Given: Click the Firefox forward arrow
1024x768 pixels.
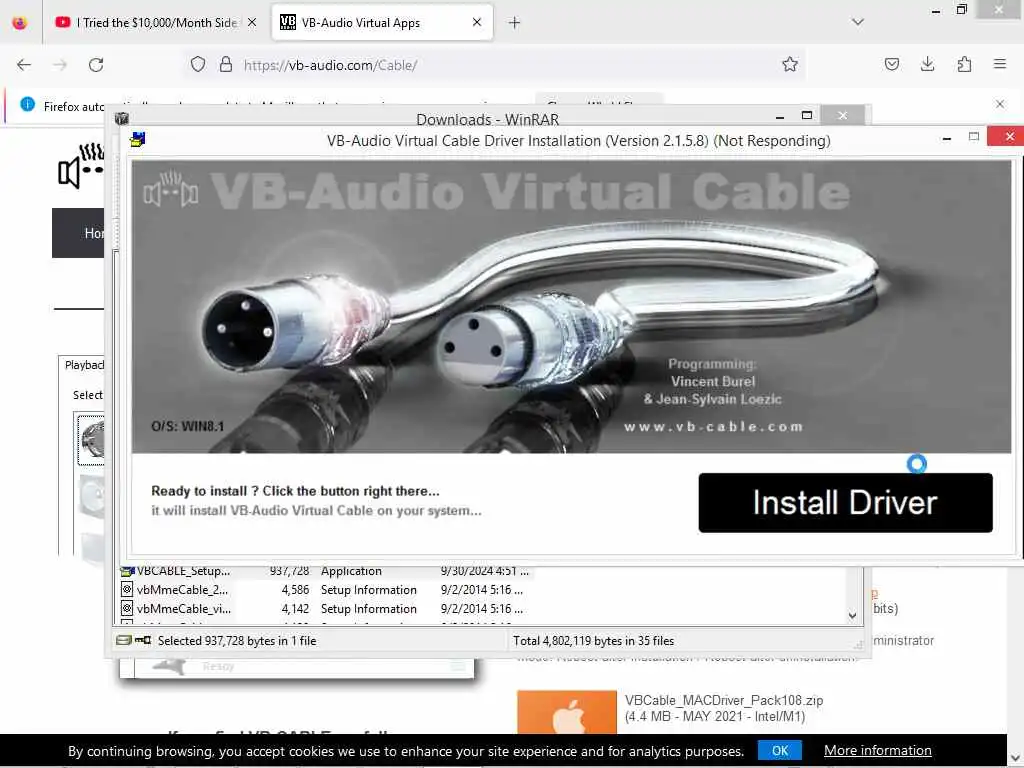Looking at the screenshot, I should click(60, 65).
